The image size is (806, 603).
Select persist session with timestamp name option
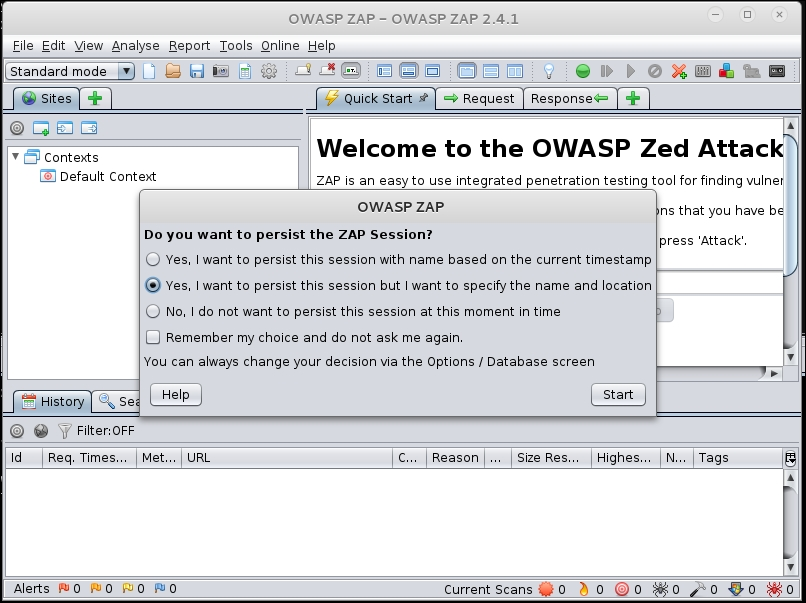coord(398,260)
